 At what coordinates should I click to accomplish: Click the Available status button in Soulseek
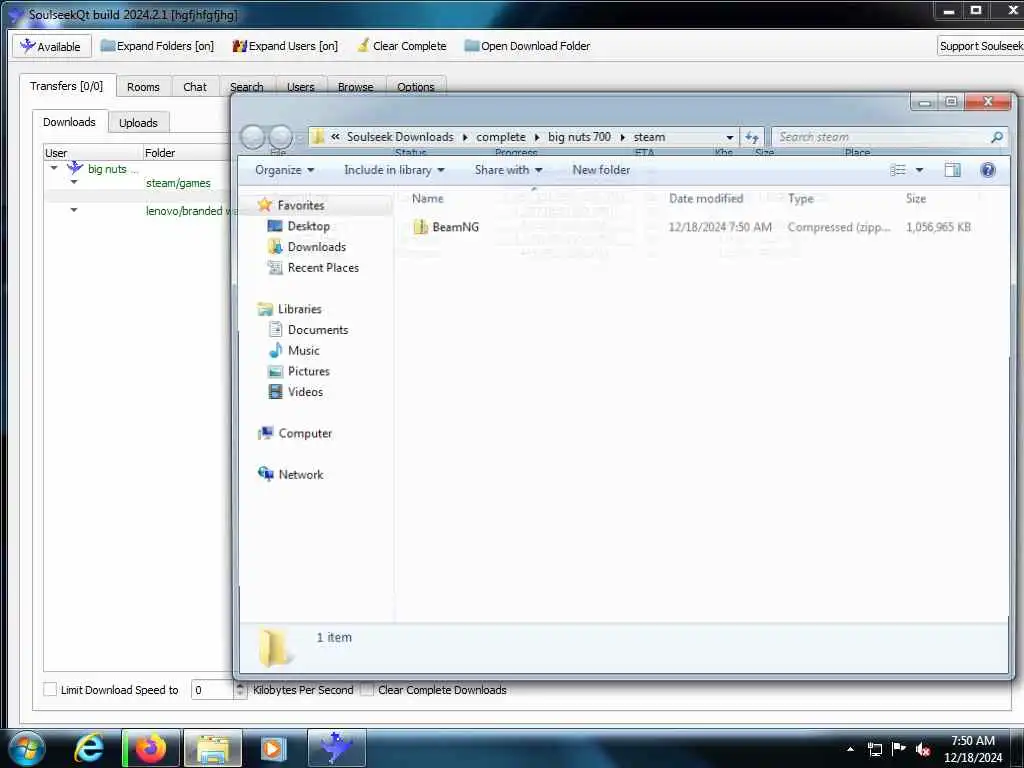click(52, 46)
